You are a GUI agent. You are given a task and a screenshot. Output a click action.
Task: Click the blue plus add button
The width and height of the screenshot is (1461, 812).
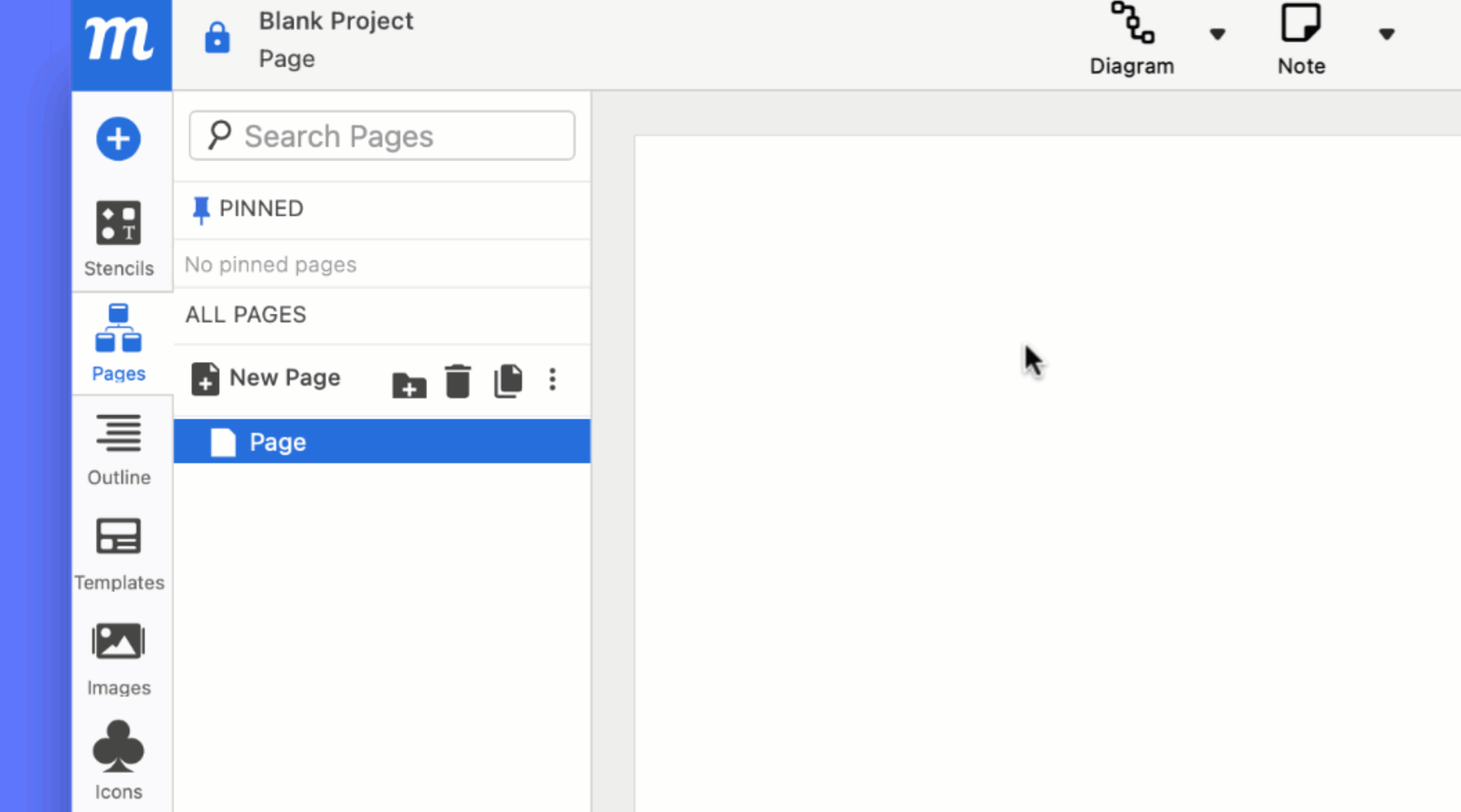[x=118, y=139]
